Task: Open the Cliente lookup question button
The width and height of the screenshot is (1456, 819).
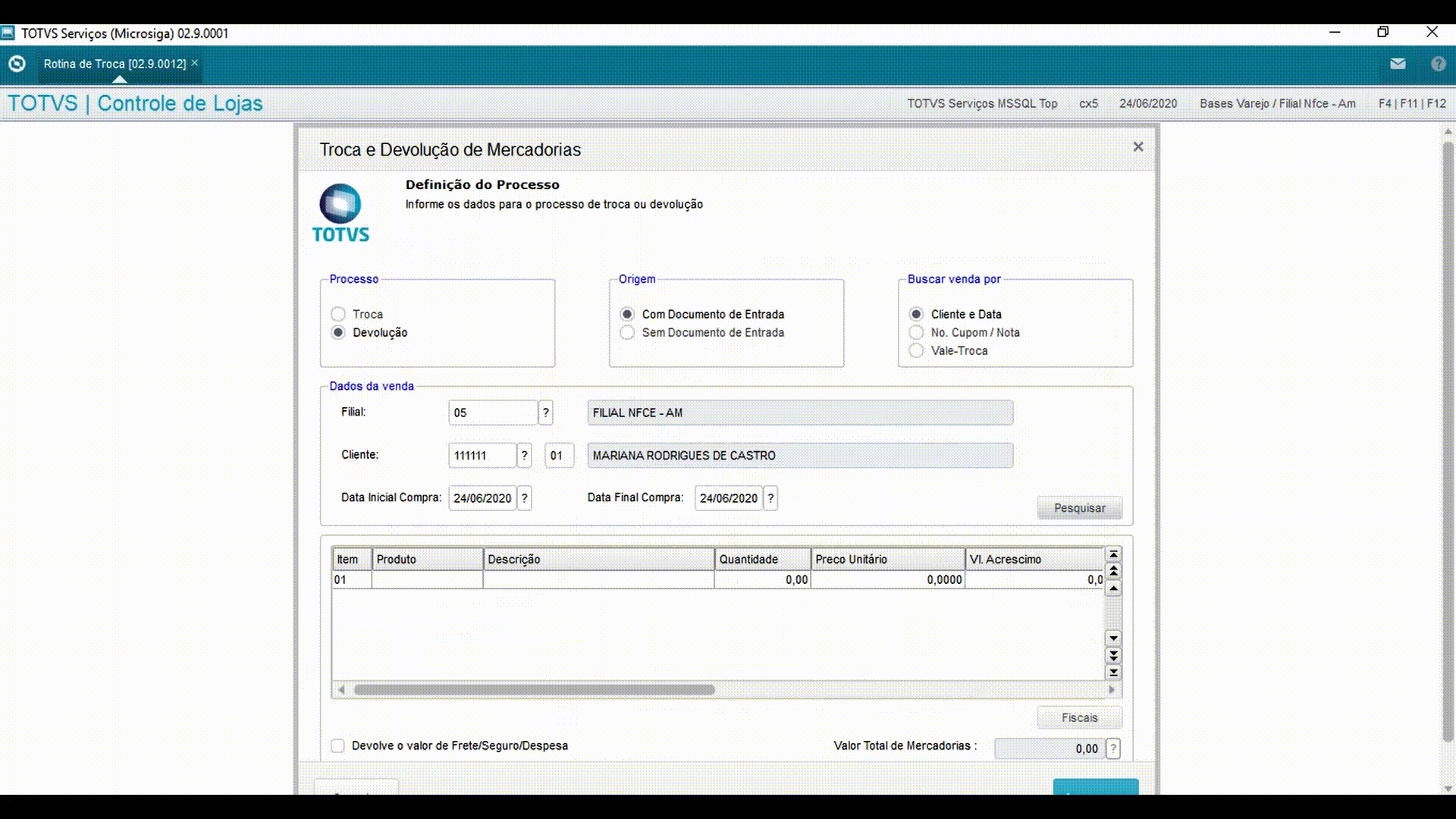Action: pyautogui.click(x=524, y=455)
